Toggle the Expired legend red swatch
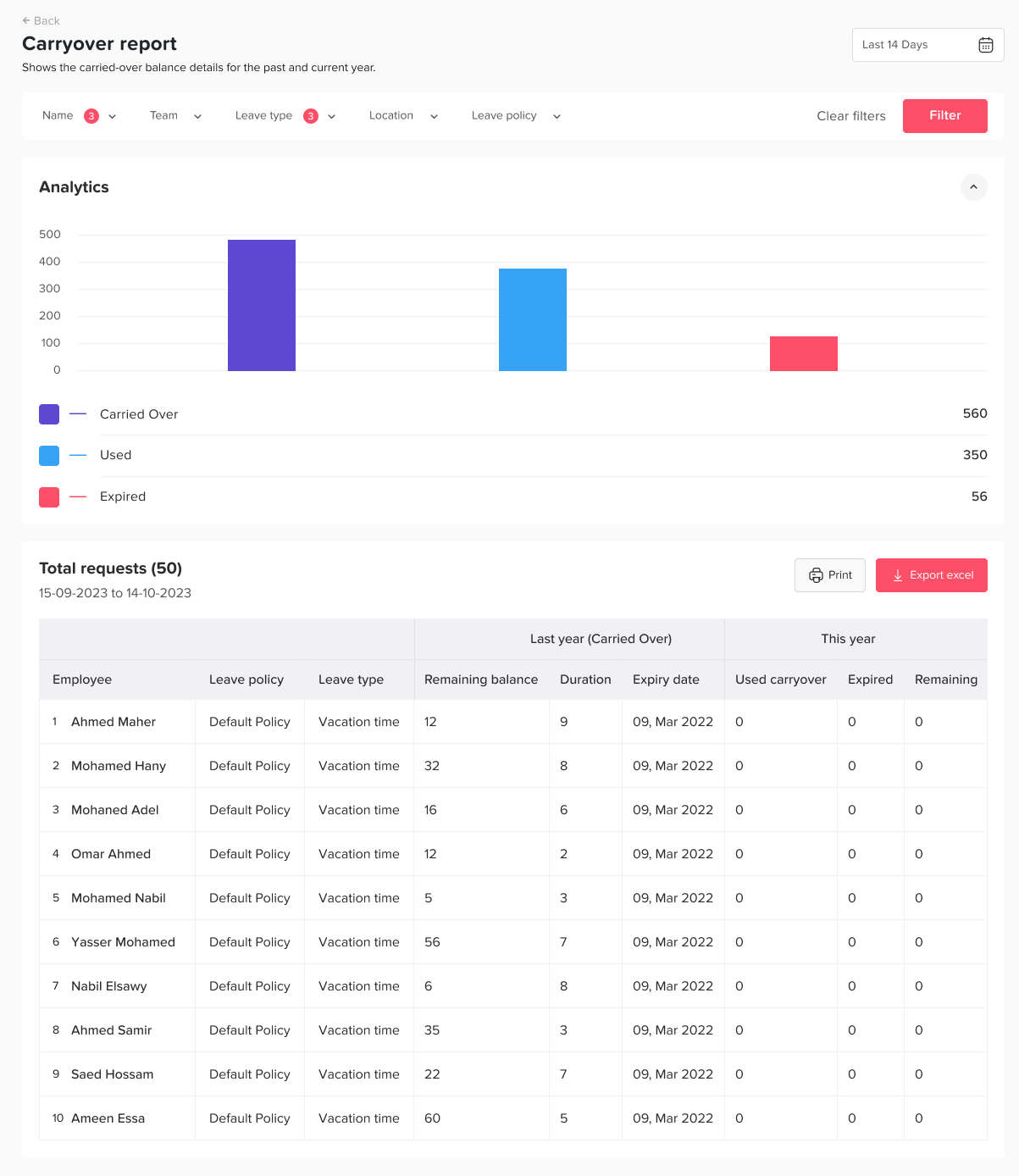The height and width of the screenshot is (1176, 1019). 49,497
